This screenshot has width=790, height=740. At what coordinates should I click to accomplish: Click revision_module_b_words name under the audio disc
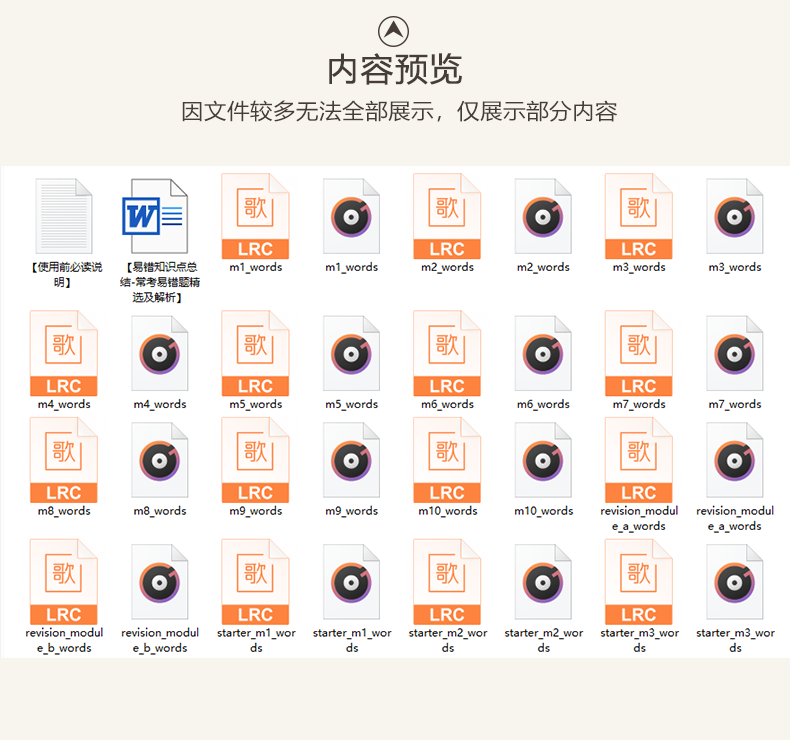(x=160, y=640)
